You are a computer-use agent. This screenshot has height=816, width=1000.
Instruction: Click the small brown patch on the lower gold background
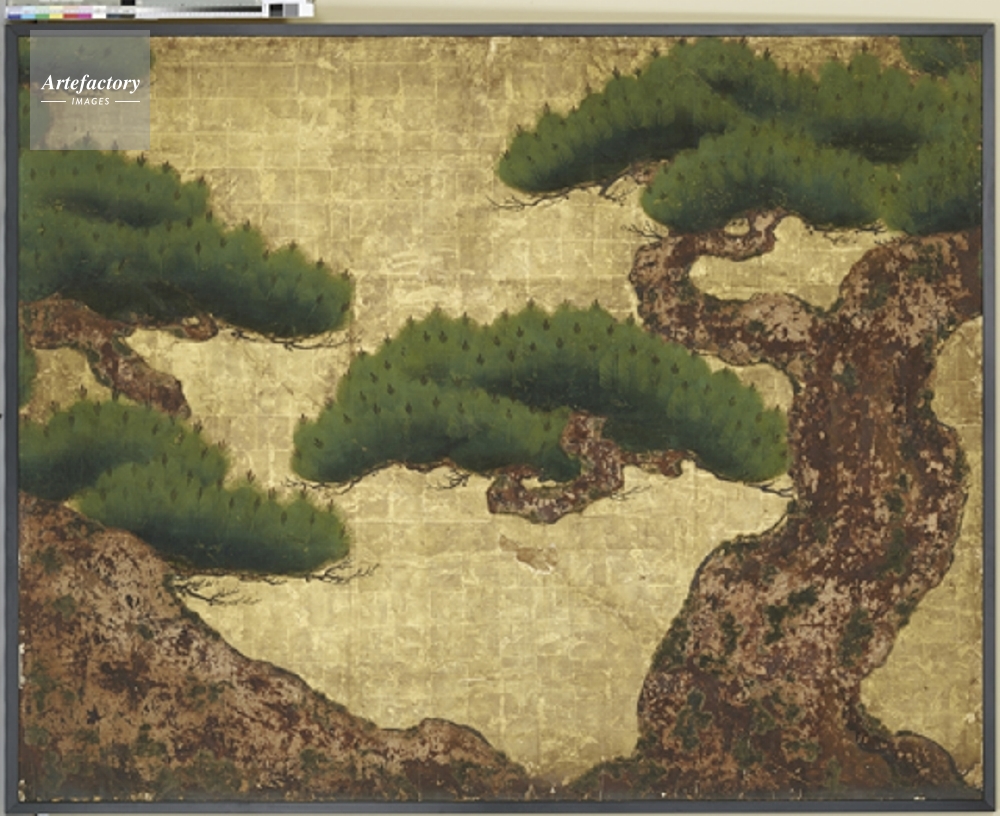tap(528, 552)
